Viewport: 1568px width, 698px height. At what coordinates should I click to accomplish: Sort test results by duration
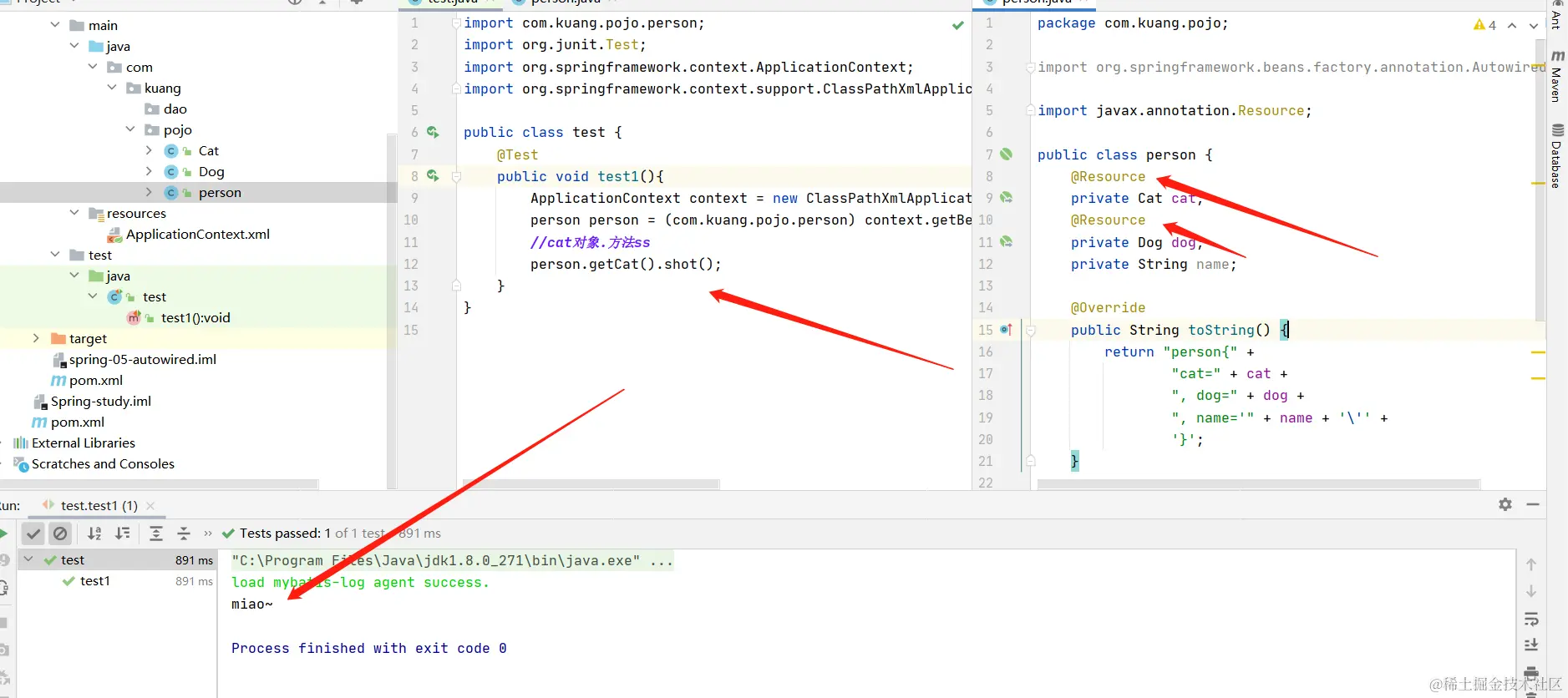[x=123, y=534]
